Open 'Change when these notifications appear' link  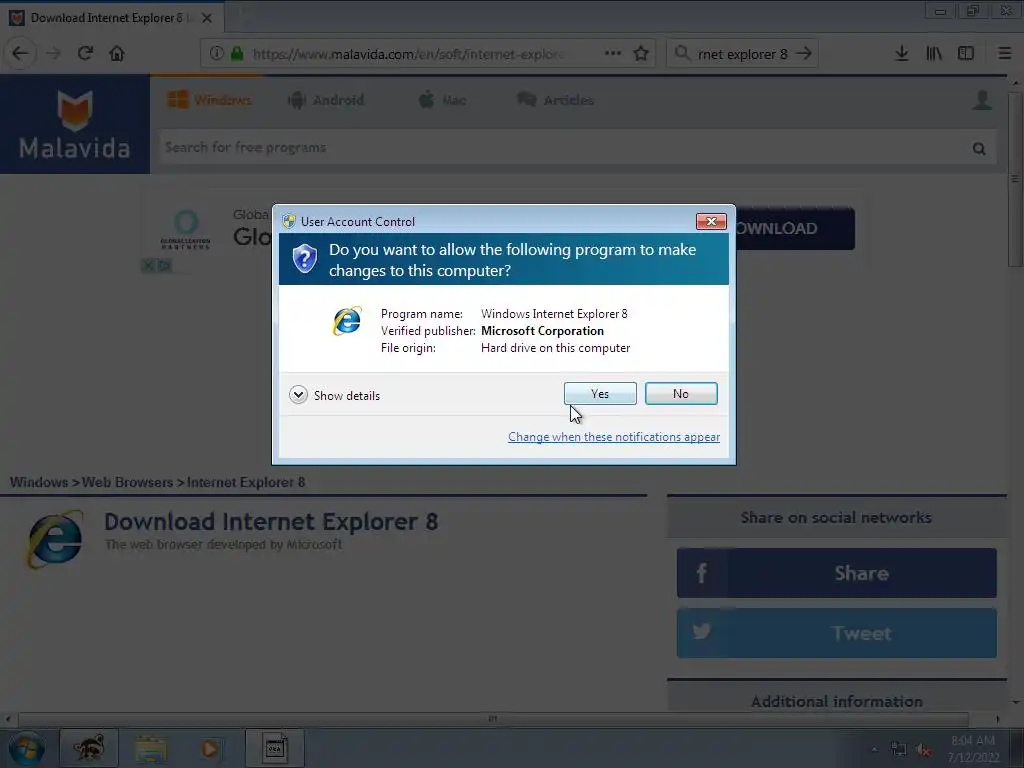[x=614, y=436]
